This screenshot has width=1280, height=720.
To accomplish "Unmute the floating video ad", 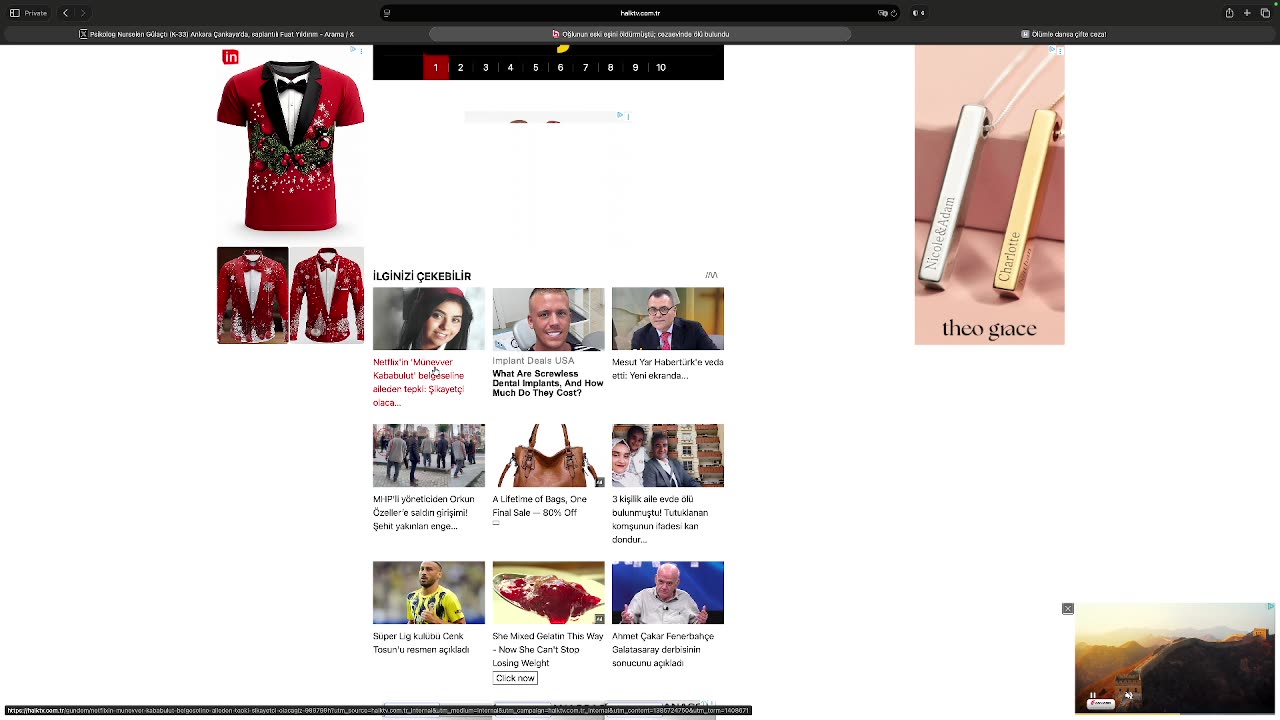I will (x=1129, y=695).
